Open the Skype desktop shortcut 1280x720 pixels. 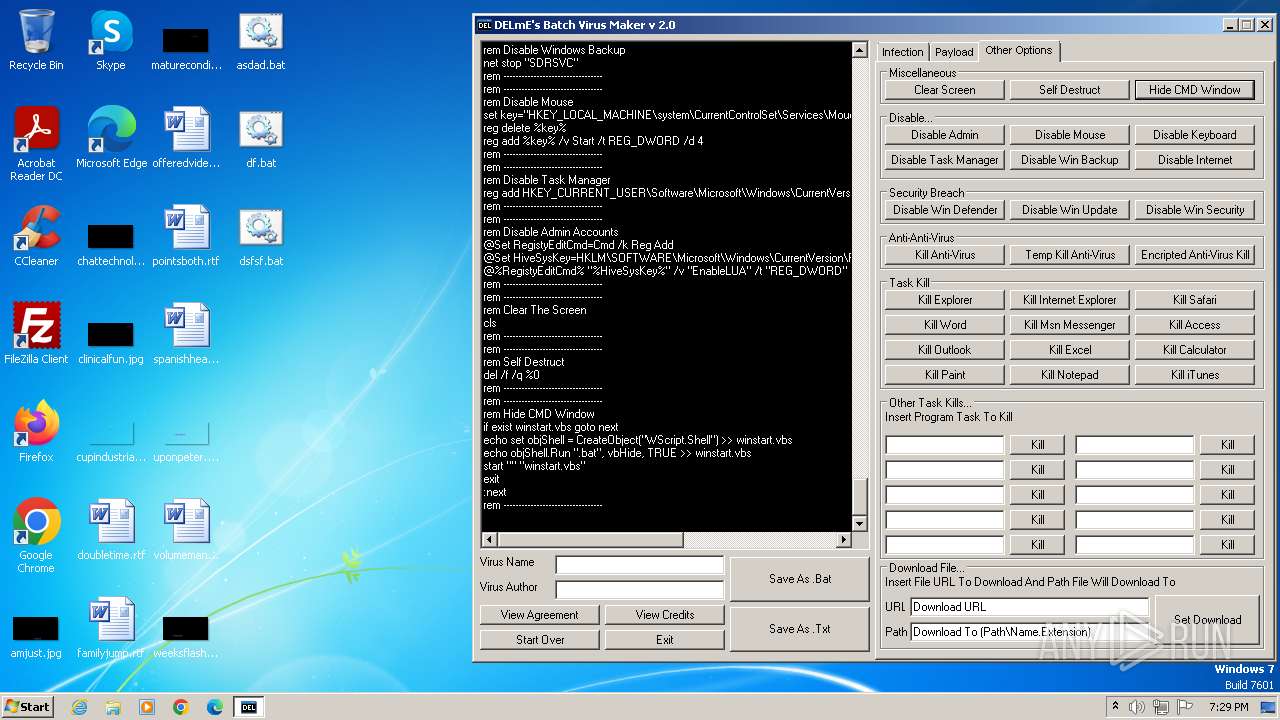pos(110,40)
